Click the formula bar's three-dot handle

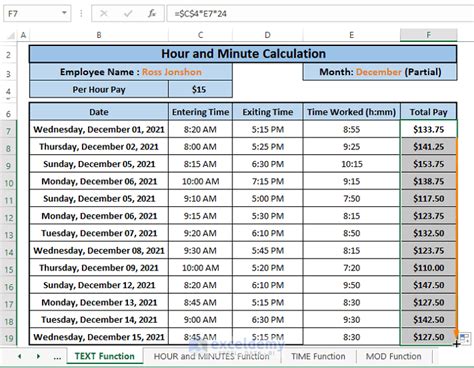click(81, 13)
